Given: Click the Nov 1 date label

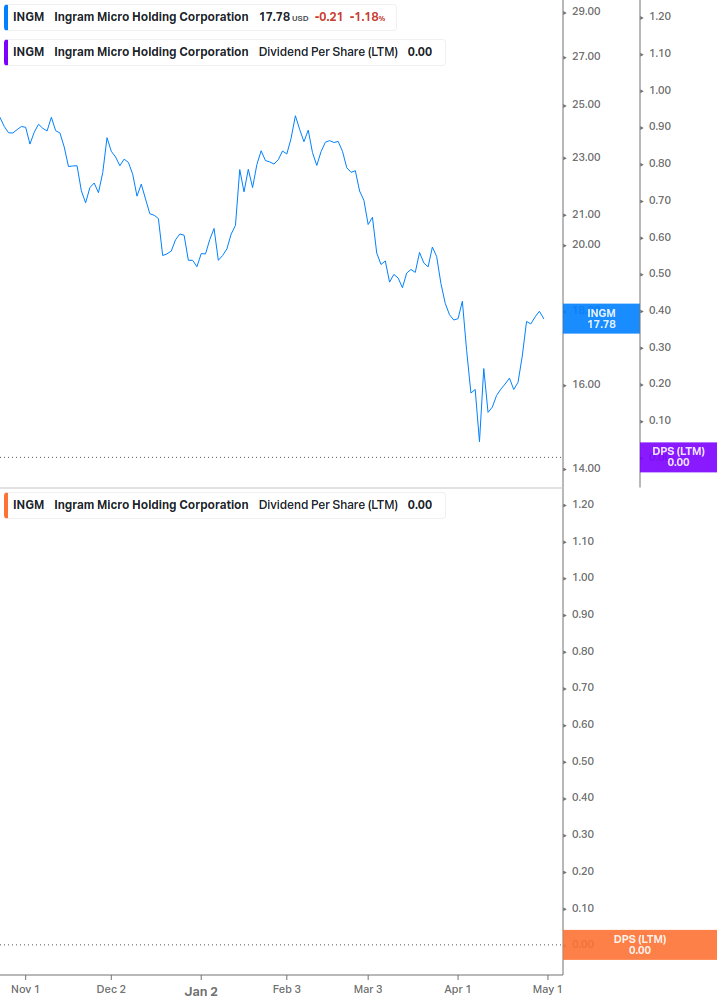Looking at the screenshot, I should pos(26,990).
